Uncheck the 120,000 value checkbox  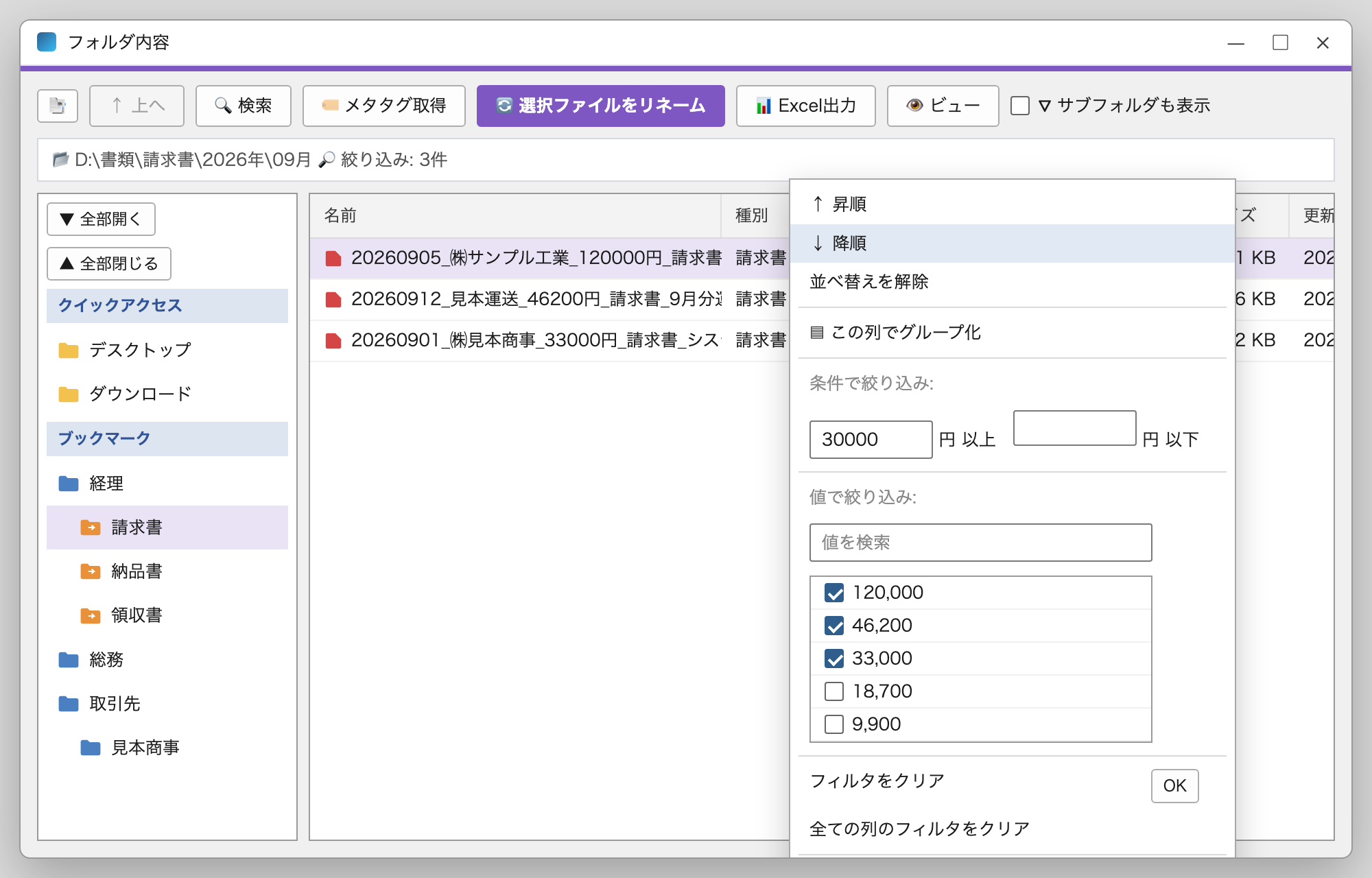834,593
